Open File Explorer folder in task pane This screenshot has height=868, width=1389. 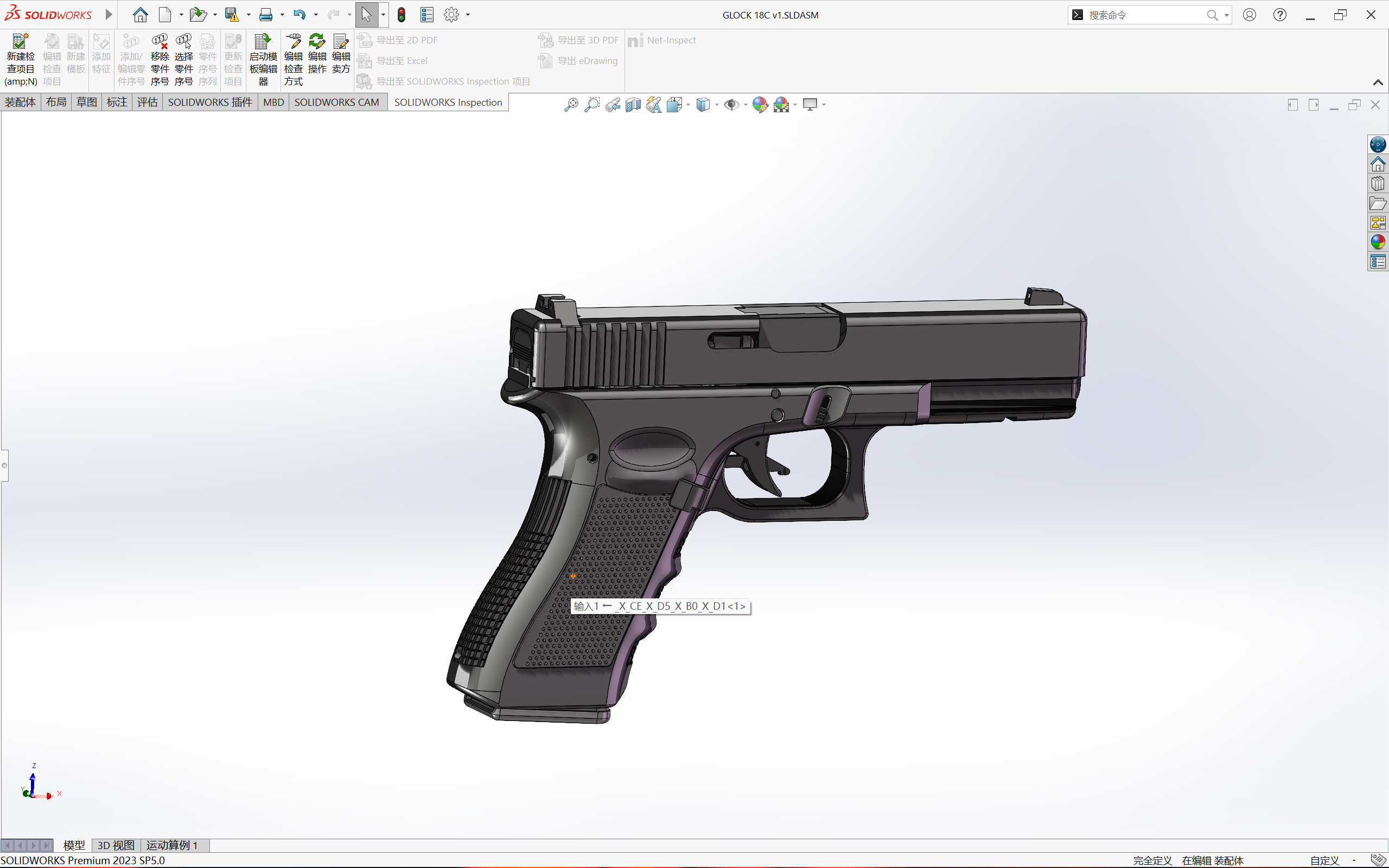(x=1378, y=203)
